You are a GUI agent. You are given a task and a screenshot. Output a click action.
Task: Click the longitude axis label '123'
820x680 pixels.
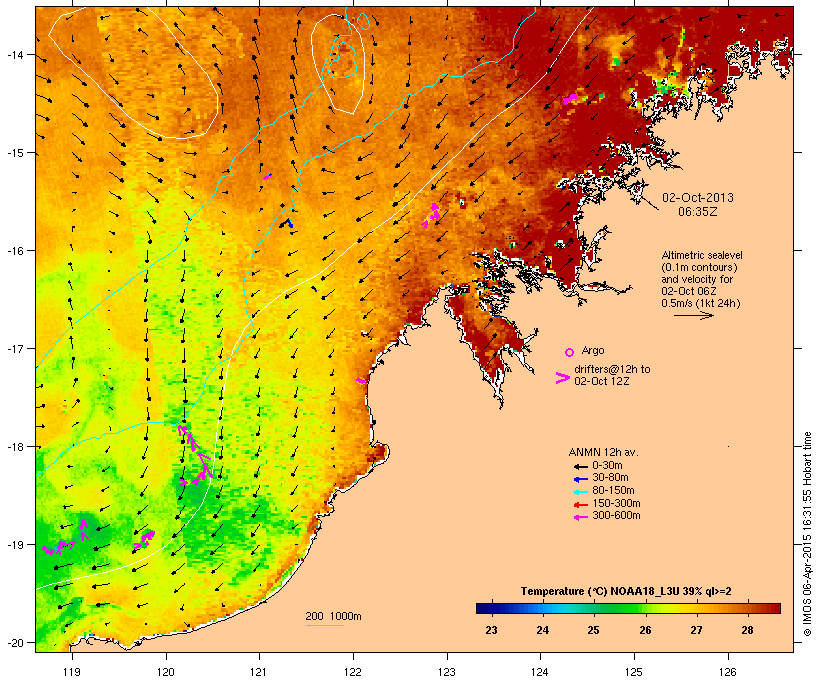447,671
